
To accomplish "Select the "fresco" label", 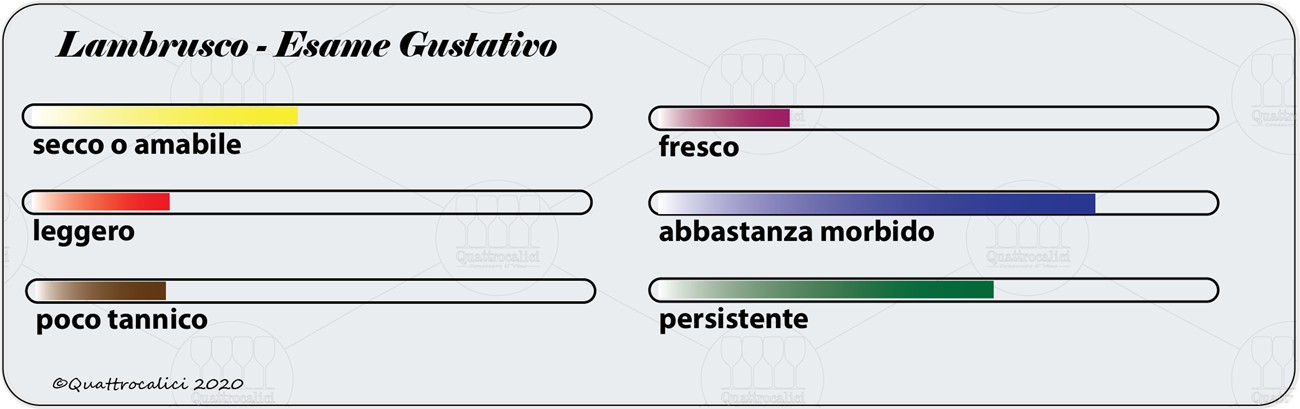I will point(699,148).
